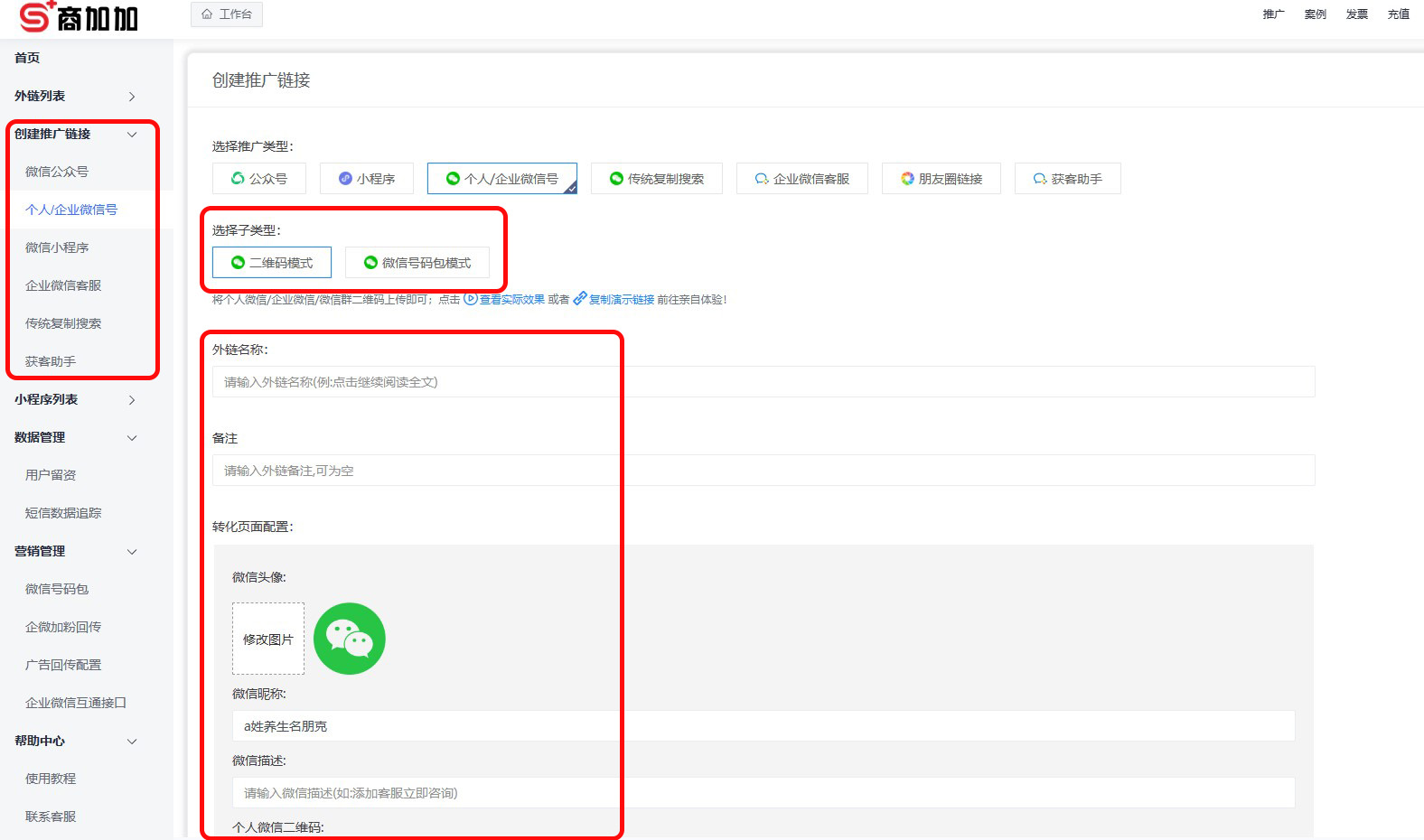This screenshot has height=840, width=1424.
Task: Collapse the 创建推广链接 sidebar section
Action: tap(132, 135)
